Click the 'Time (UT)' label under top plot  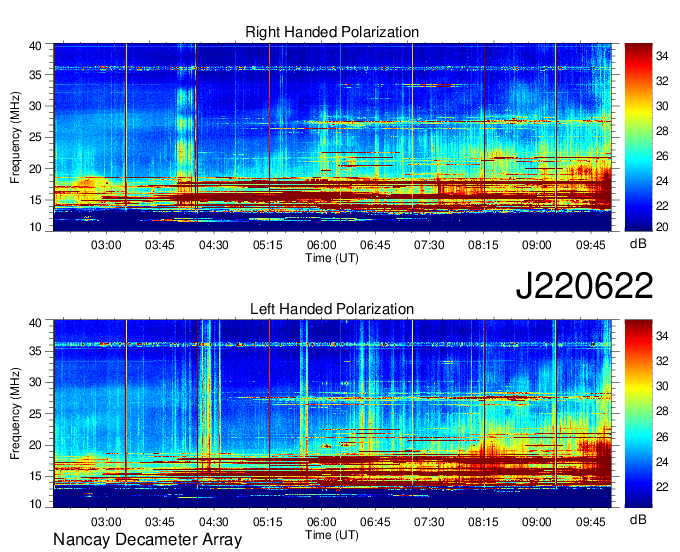[332, 258]
